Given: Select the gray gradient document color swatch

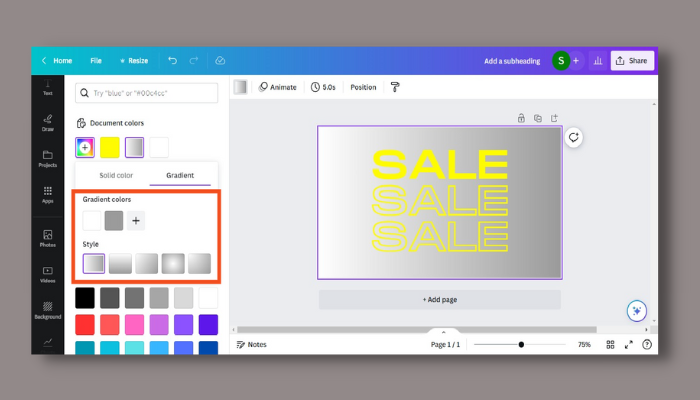Looking at the screenshot, I should (x=134, y=147).
